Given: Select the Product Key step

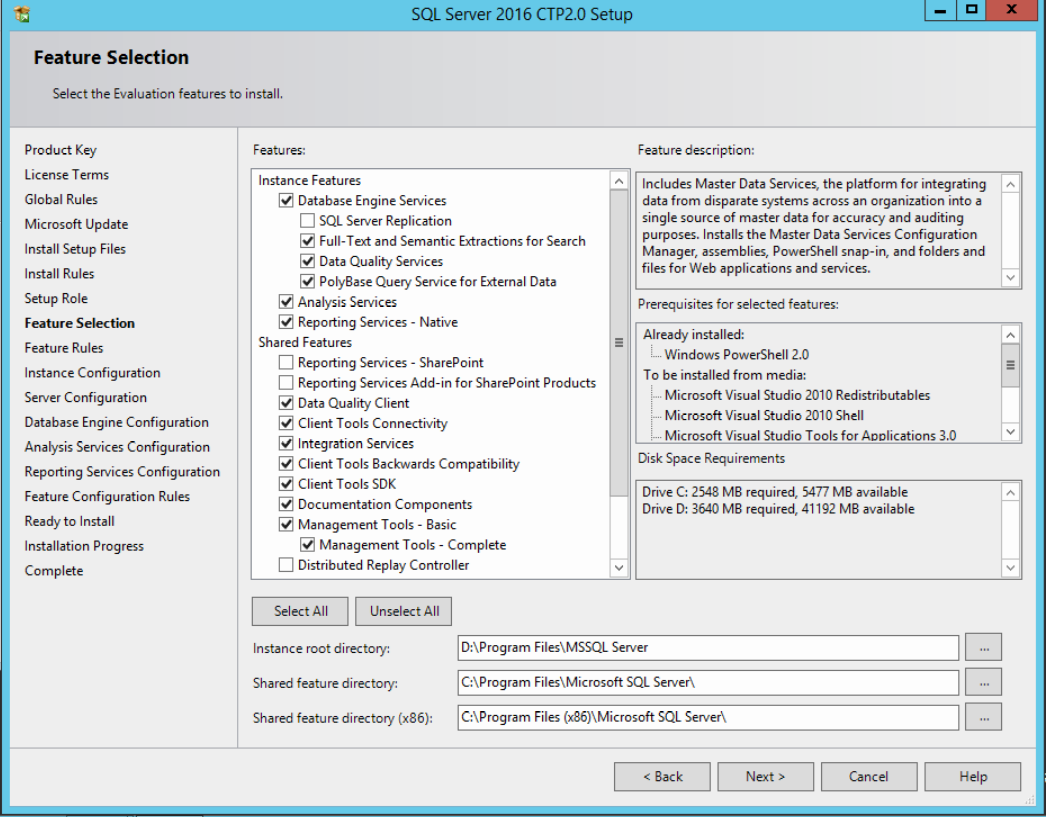Looking at the screenshot, I should pyautogui.click(x=61, y=150).
